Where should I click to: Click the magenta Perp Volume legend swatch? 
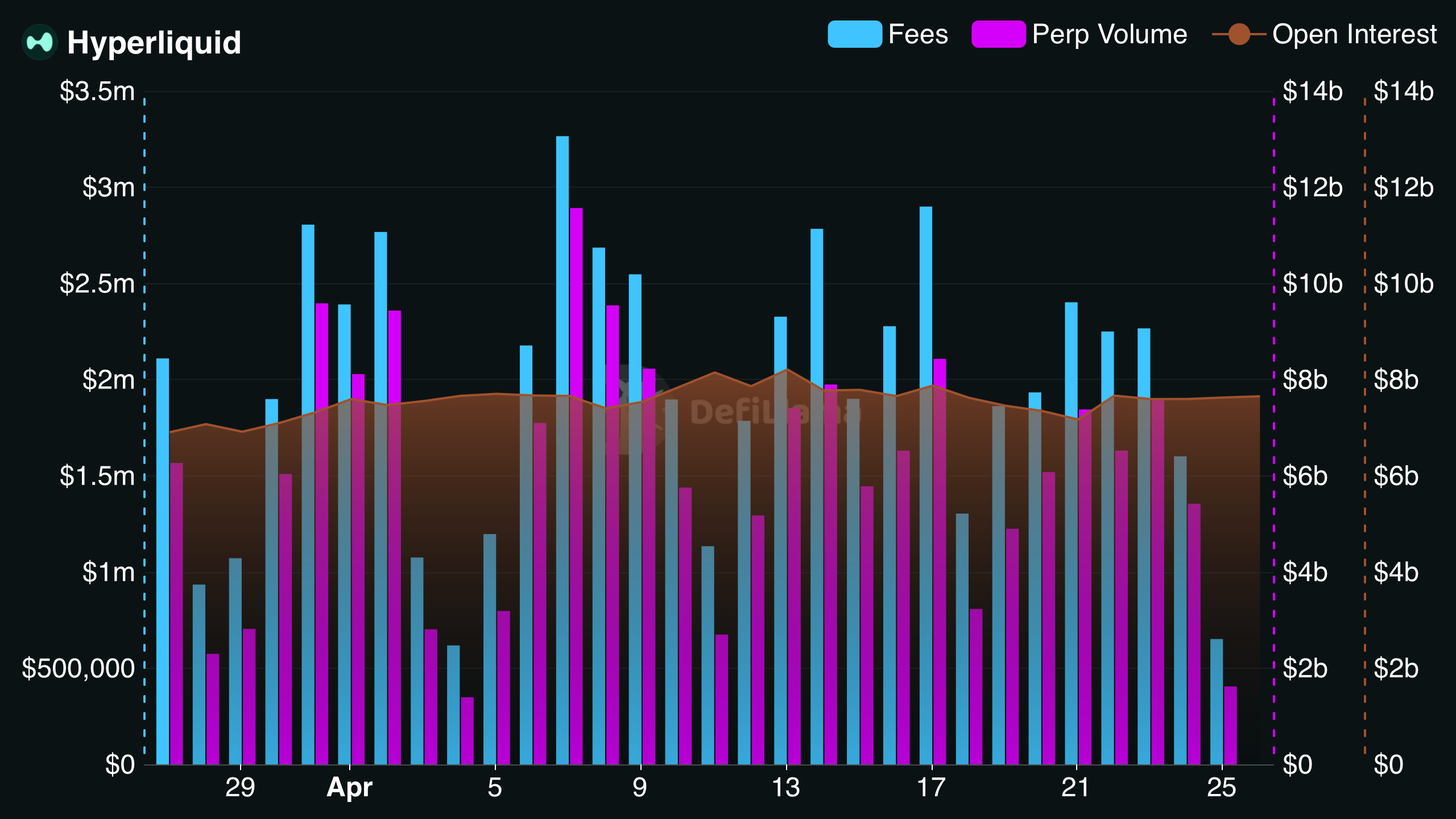pyautogui.click(x=998, y=34)
